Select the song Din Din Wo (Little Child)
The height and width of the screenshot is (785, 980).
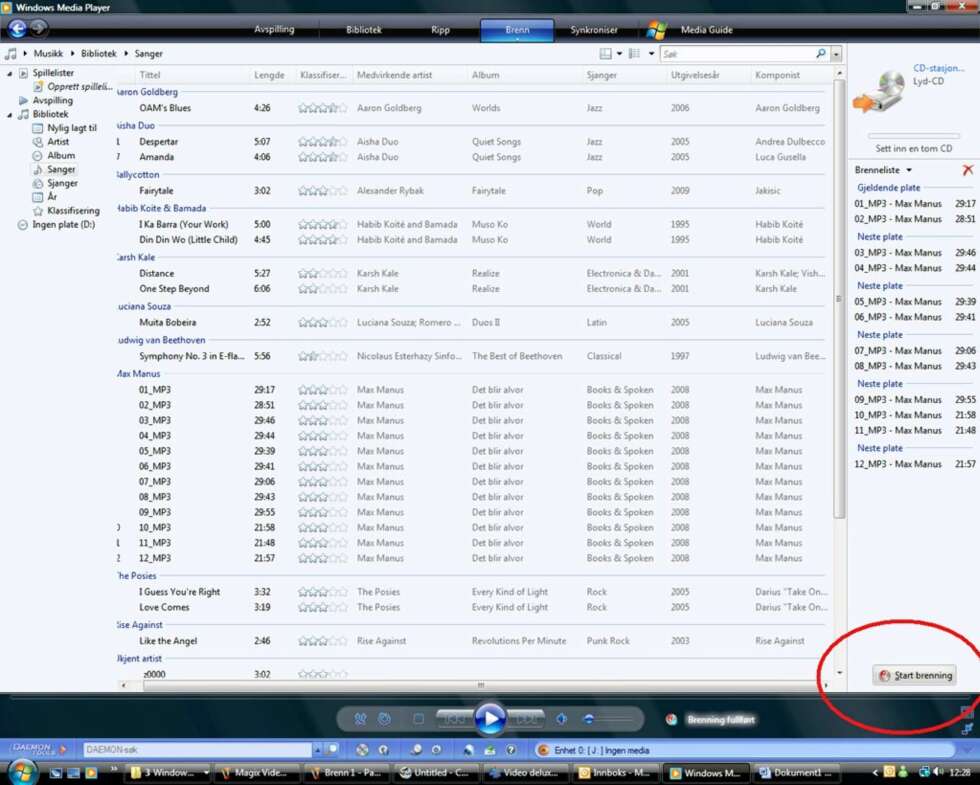188,240
